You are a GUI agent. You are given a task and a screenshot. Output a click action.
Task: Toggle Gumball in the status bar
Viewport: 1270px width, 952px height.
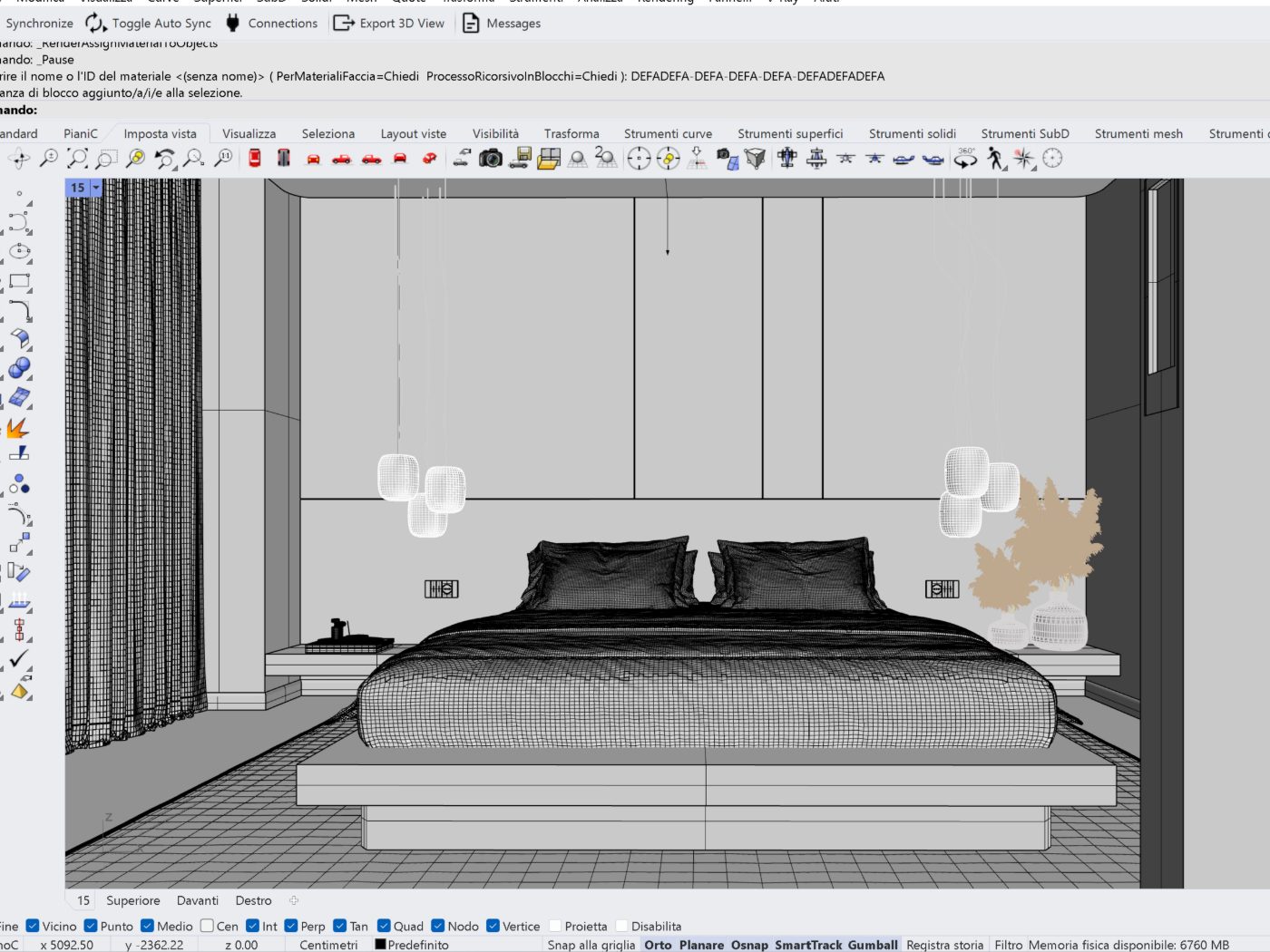873,945
